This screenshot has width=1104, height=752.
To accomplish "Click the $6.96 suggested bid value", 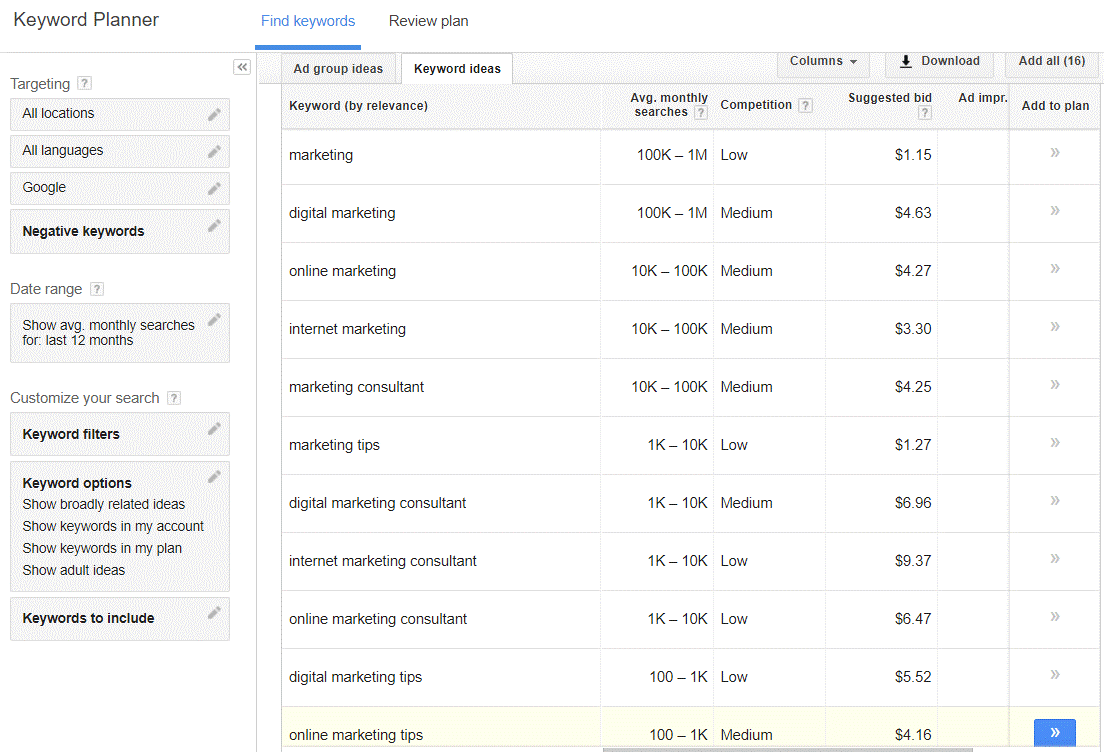I will coord(912,503).
